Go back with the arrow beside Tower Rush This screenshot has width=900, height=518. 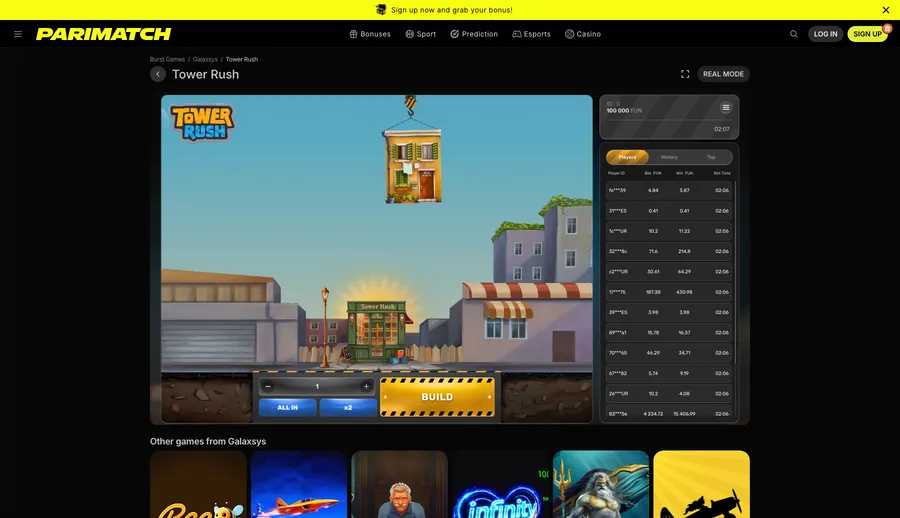[158, 74]
